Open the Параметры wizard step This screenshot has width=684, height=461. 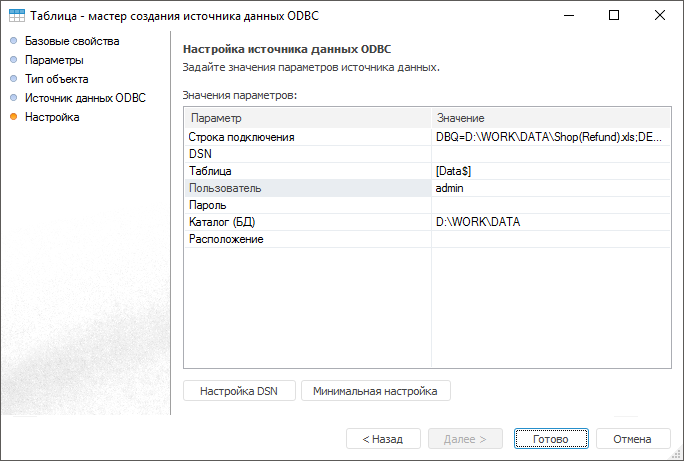click(x=54, y=60)
